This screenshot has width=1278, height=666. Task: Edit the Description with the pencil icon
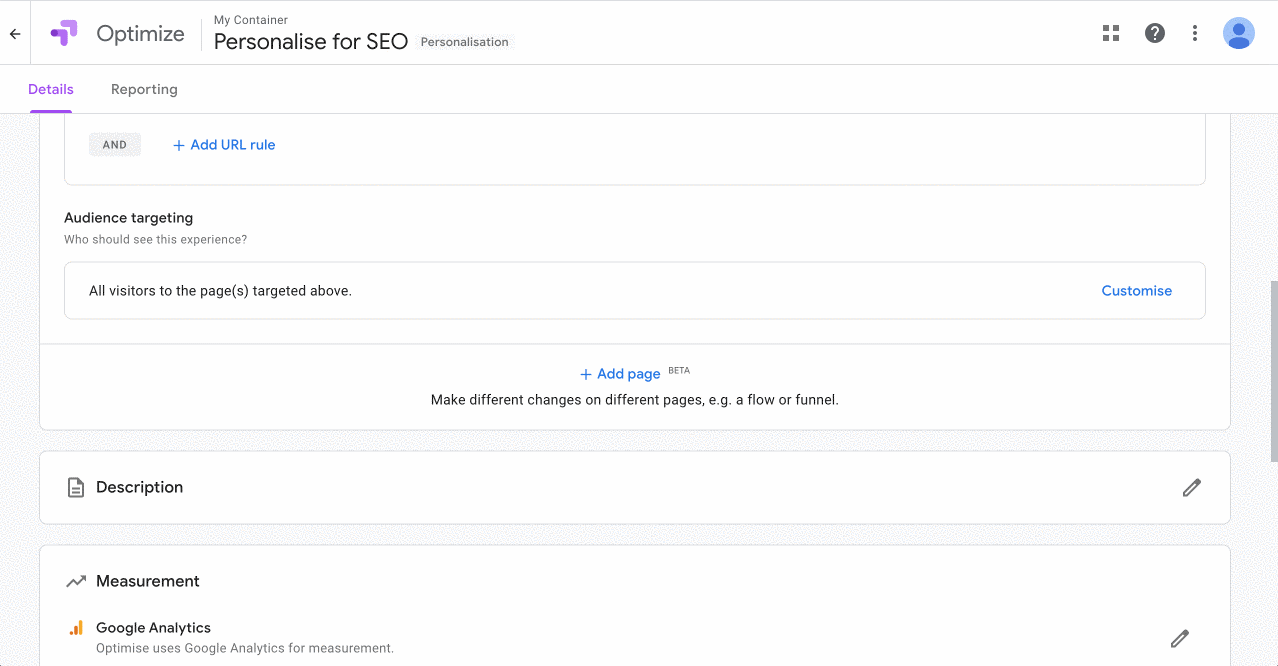tap(1191, 487)
